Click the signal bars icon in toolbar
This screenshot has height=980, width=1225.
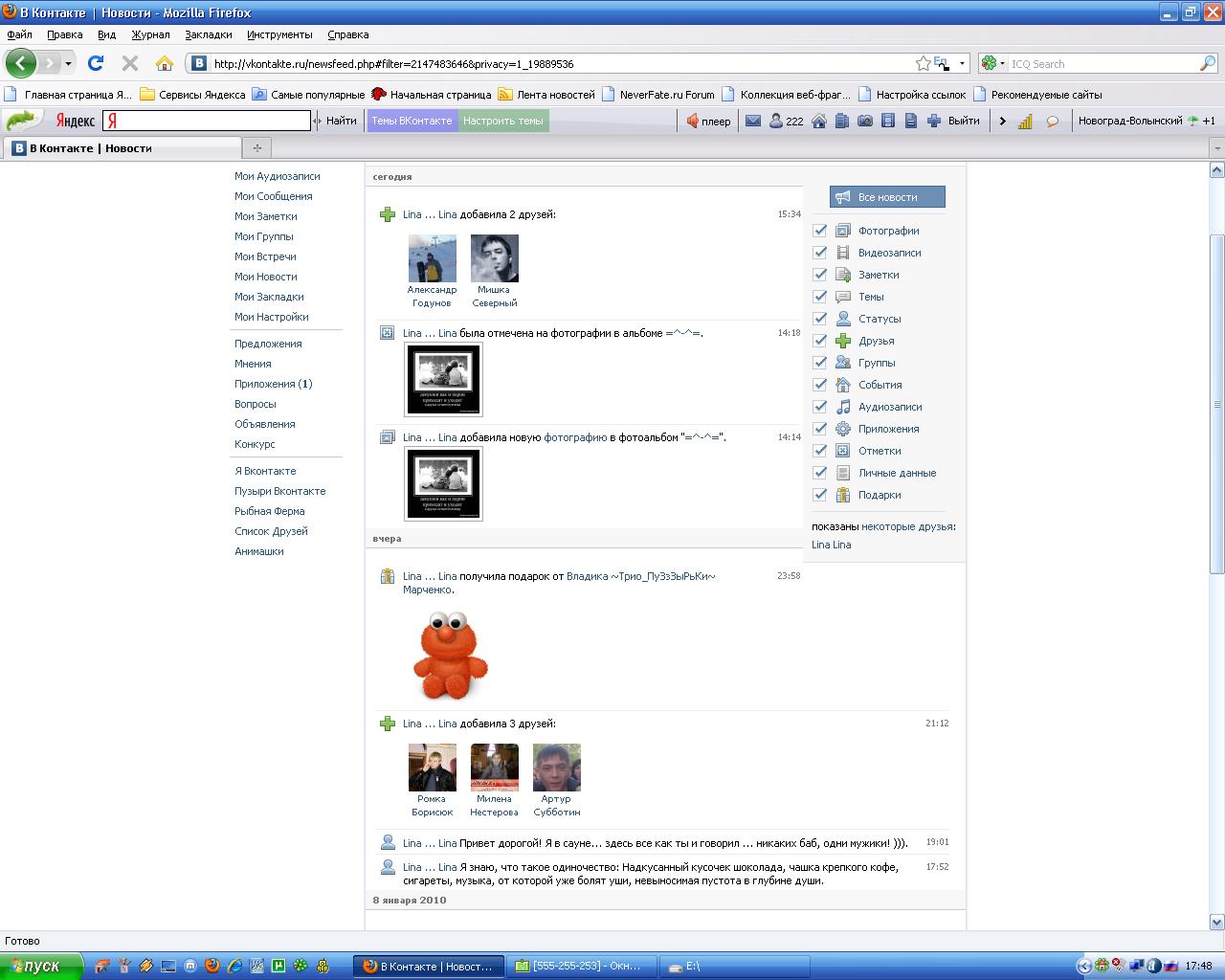click(x=1025, y=121)
